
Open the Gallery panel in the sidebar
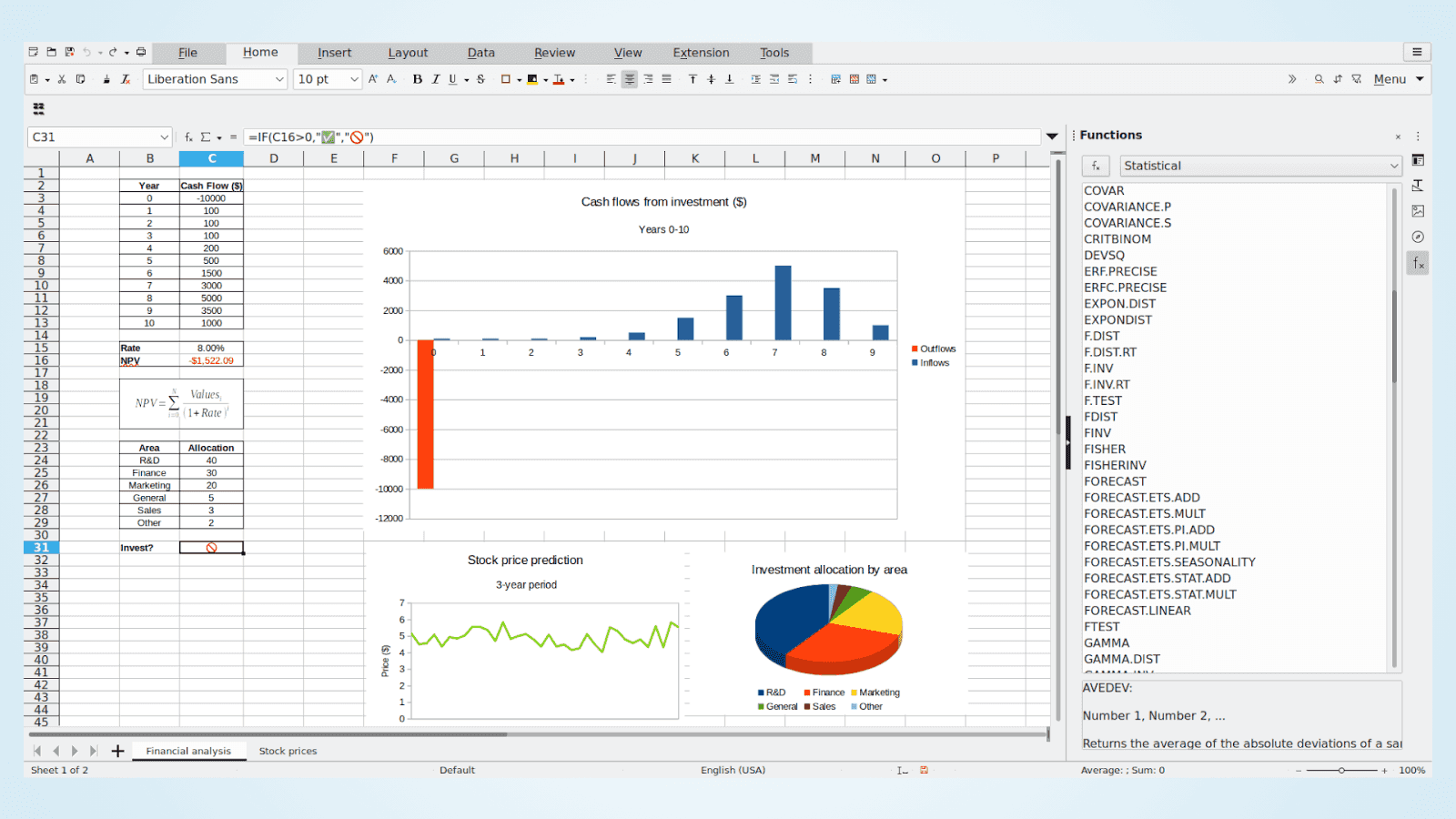1418,210
